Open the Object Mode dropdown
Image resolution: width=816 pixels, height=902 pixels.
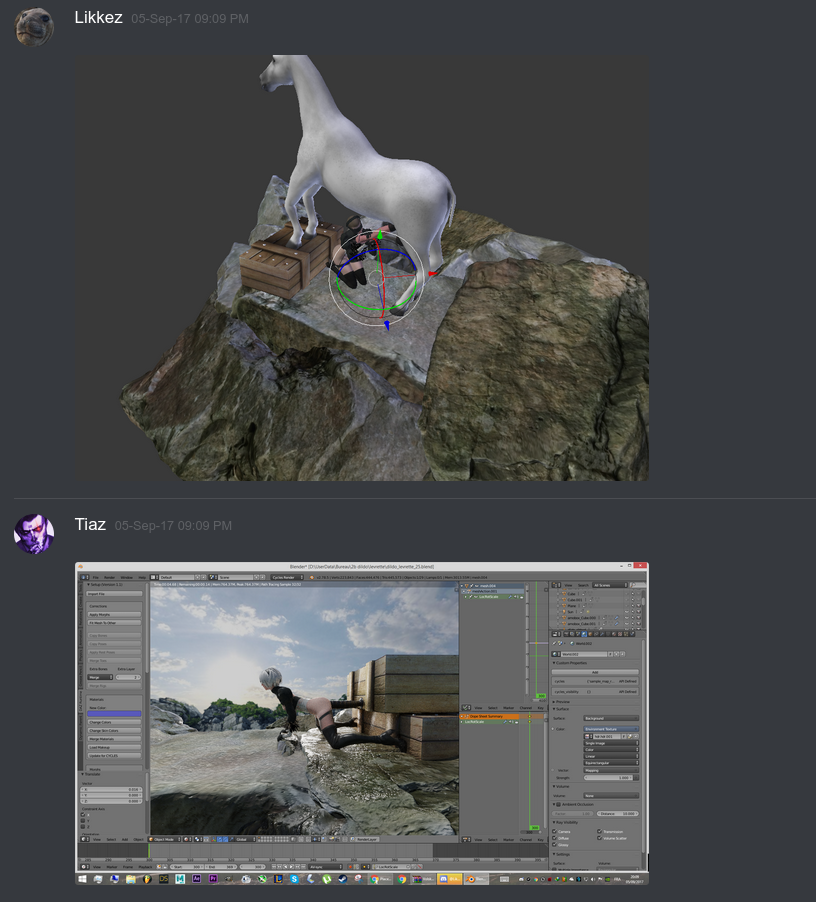tap(166, 839)
